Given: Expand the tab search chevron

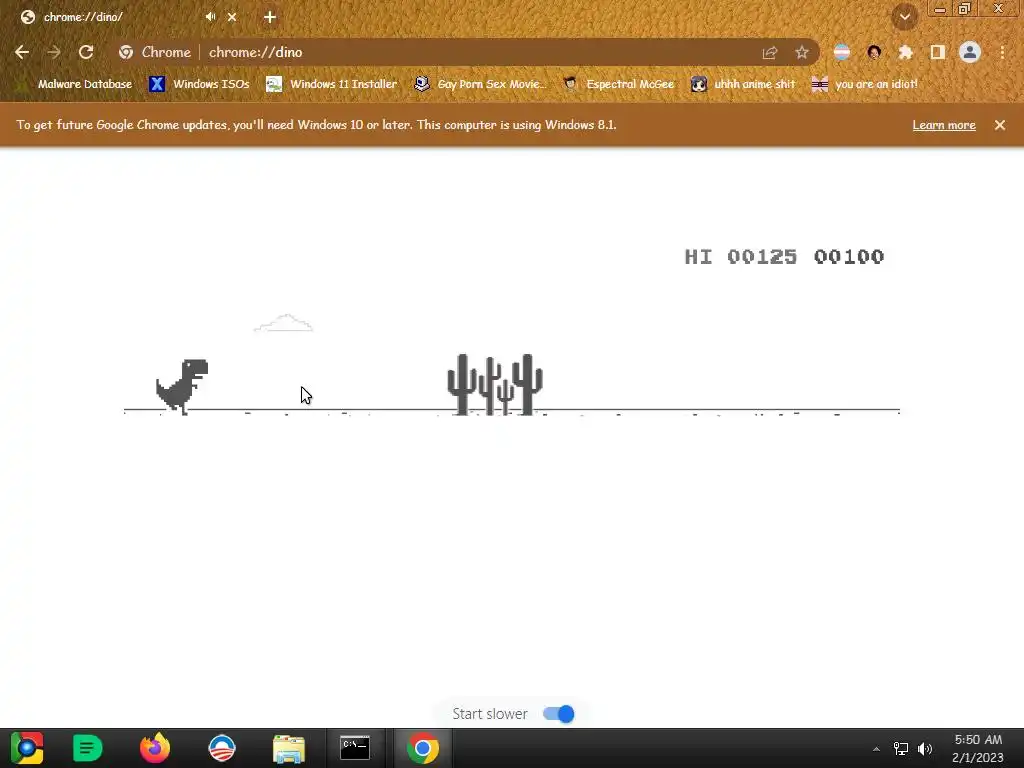Looking at the screenshot, I should point(905,18).
